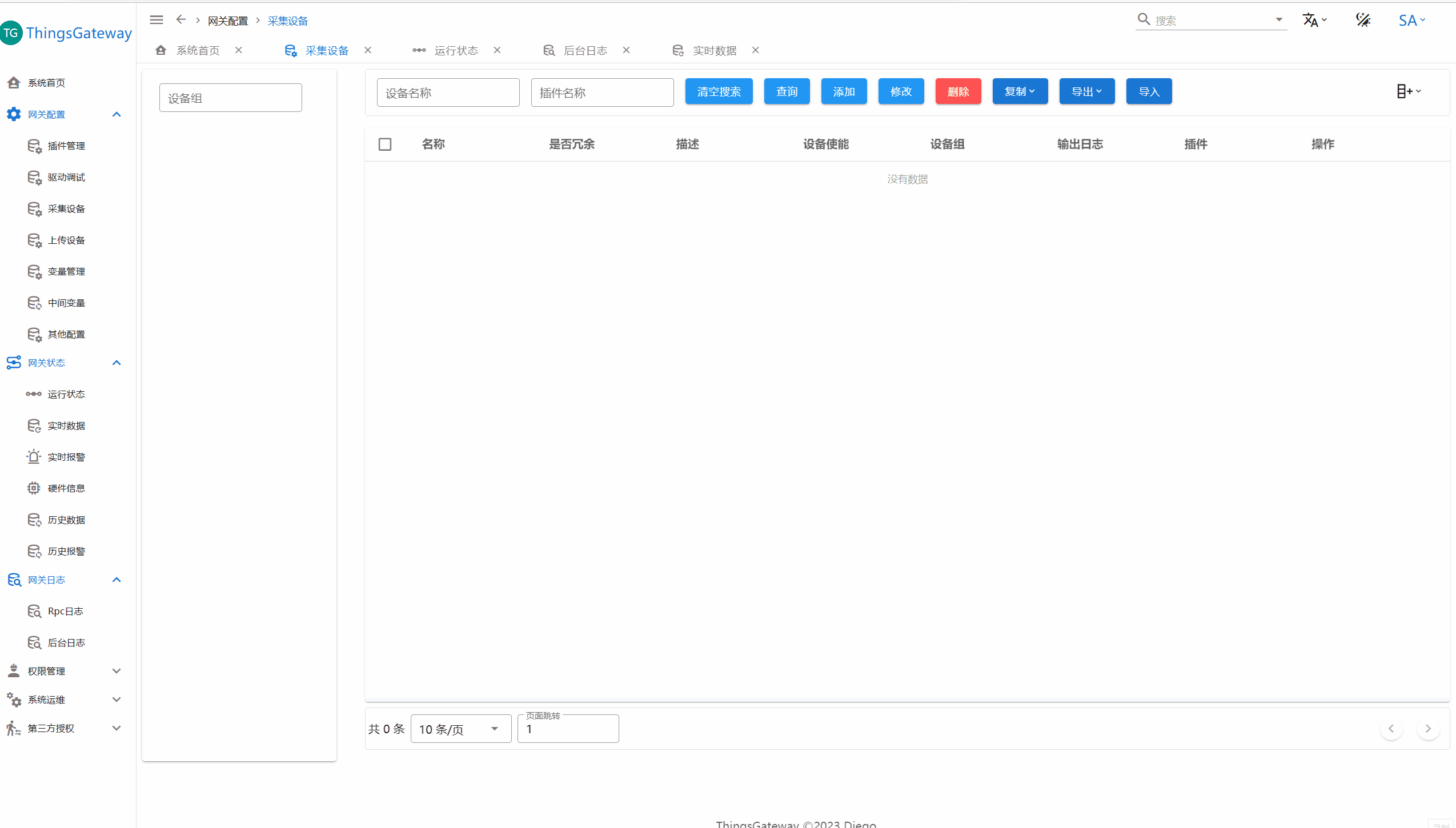Click the red 删除 delete button

(958, 91)
